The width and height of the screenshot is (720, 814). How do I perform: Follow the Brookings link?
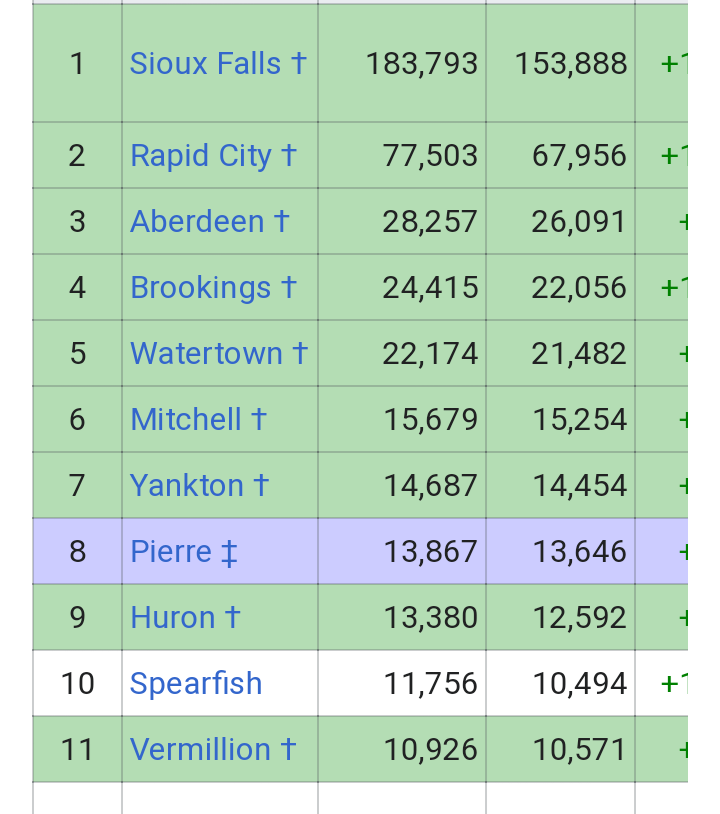point(200,288)
